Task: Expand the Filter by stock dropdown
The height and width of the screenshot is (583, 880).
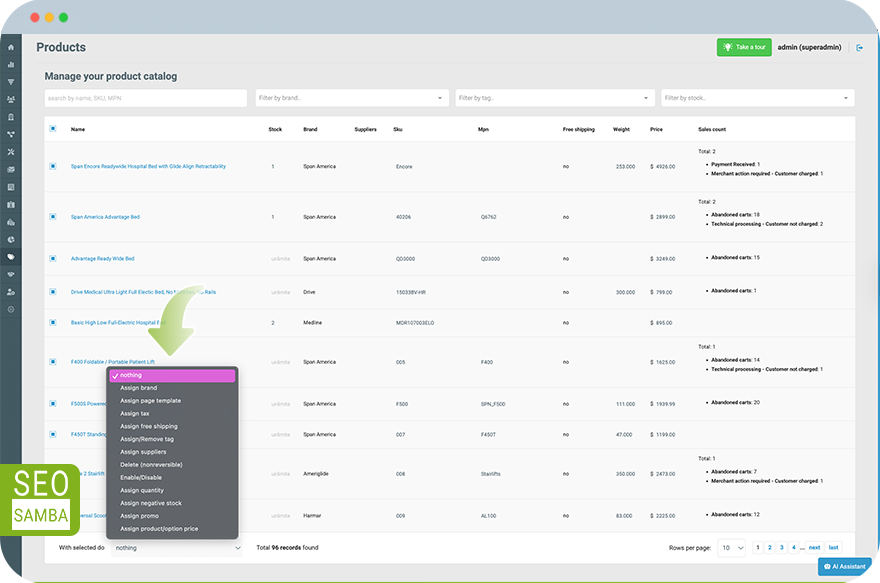Action: pos(758,98)
